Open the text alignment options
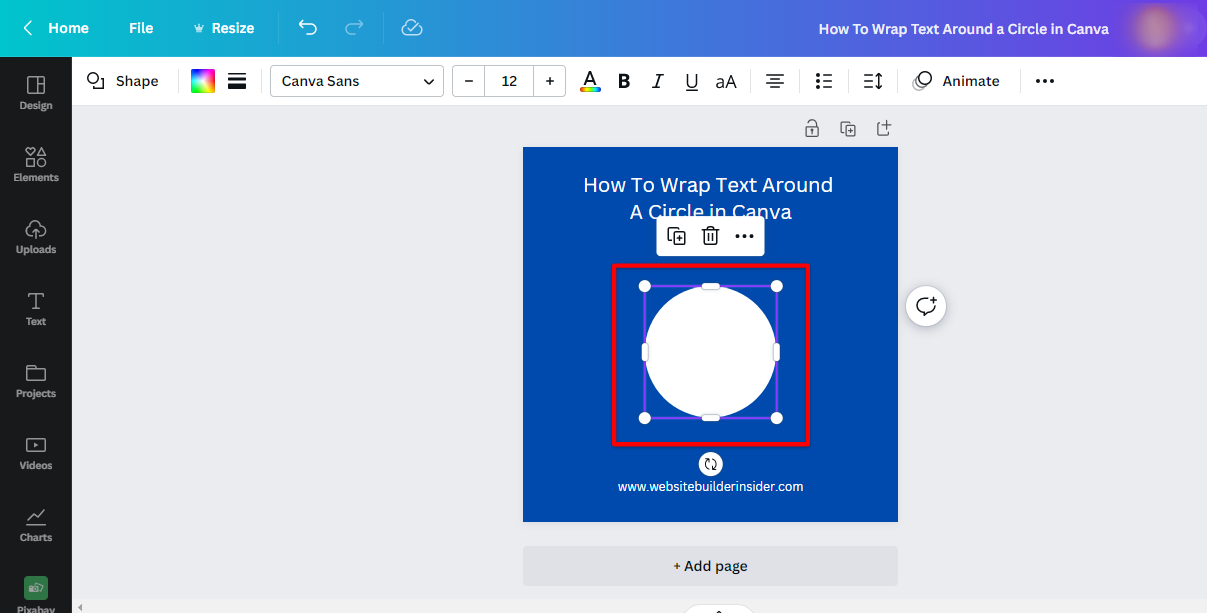The image size is (1207, 613). [774, 81]
